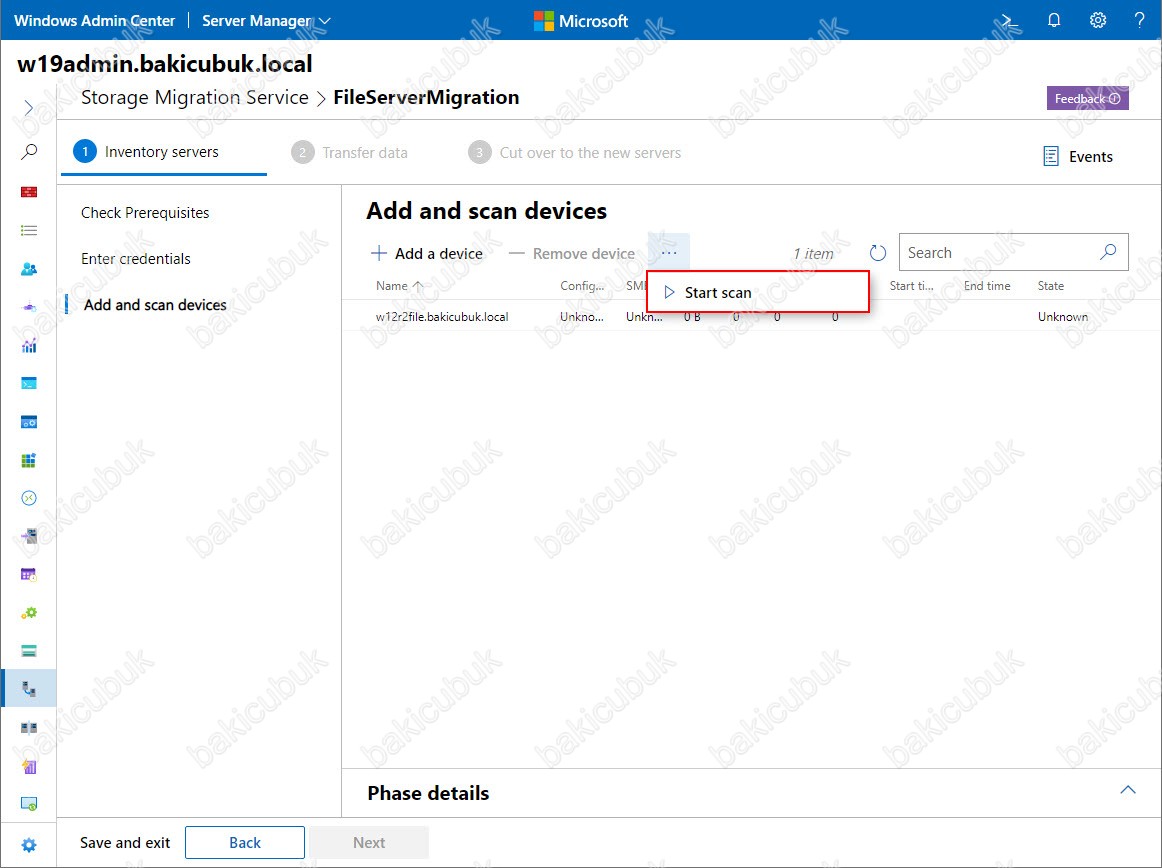Expand the tools sidebar chevron
Image resolution: width=1162 pixels, height=868 pixels.
tap(28, 108)
